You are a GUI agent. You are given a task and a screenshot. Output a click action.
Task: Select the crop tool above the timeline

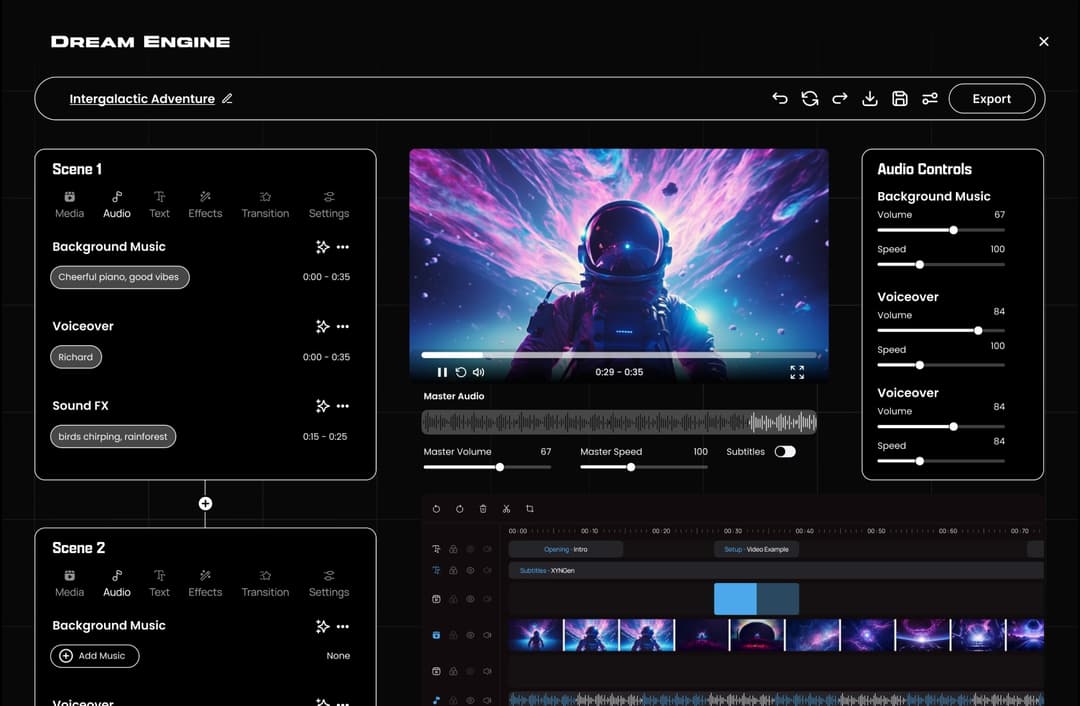pos(529,509)
